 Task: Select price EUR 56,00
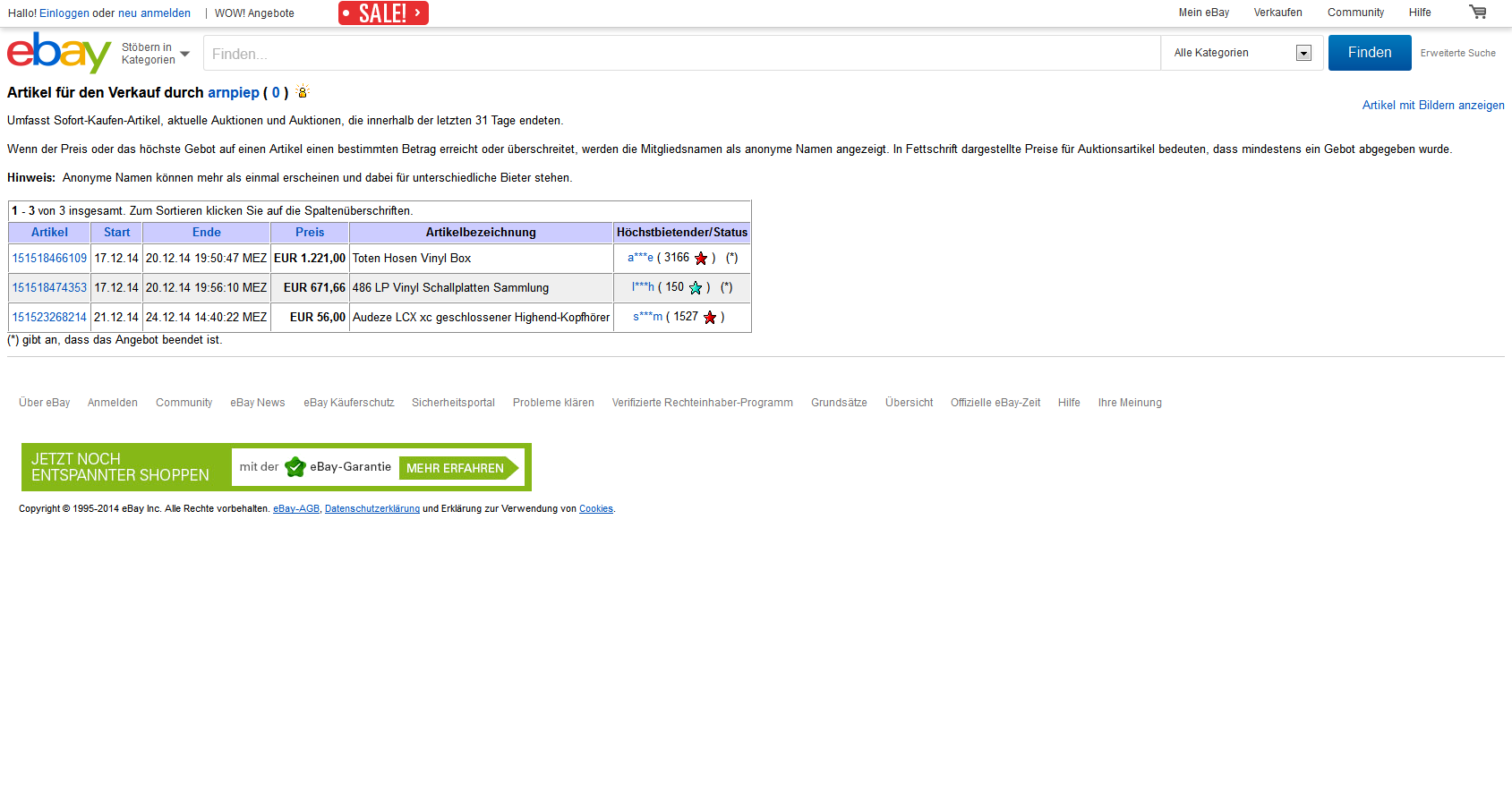click(318, 317)
